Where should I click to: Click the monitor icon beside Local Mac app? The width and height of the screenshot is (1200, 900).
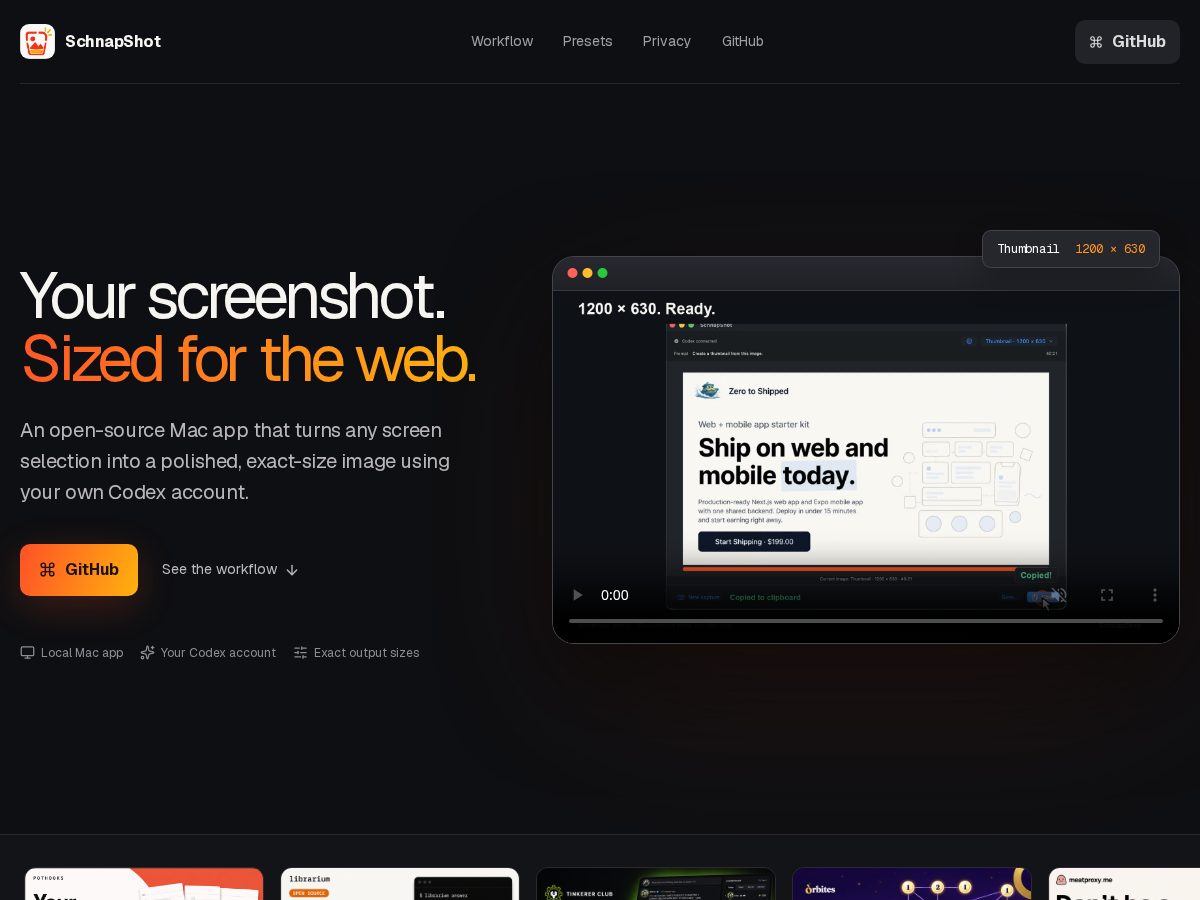28,653
